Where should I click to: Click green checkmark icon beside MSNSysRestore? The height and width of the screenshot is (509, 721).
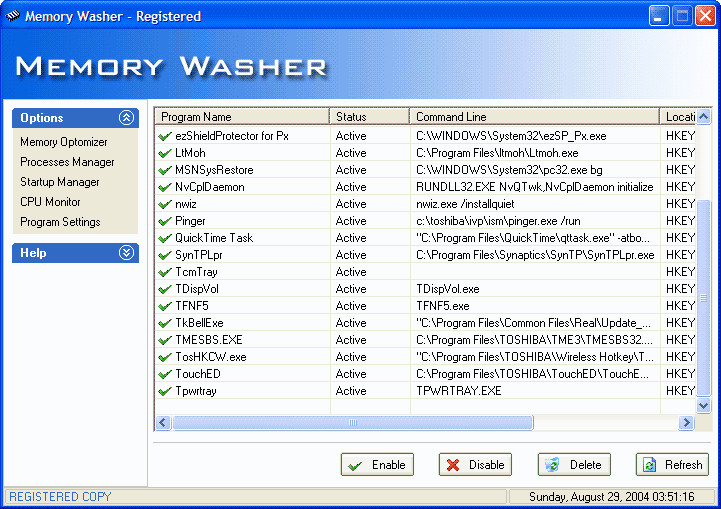coord(165,171)
